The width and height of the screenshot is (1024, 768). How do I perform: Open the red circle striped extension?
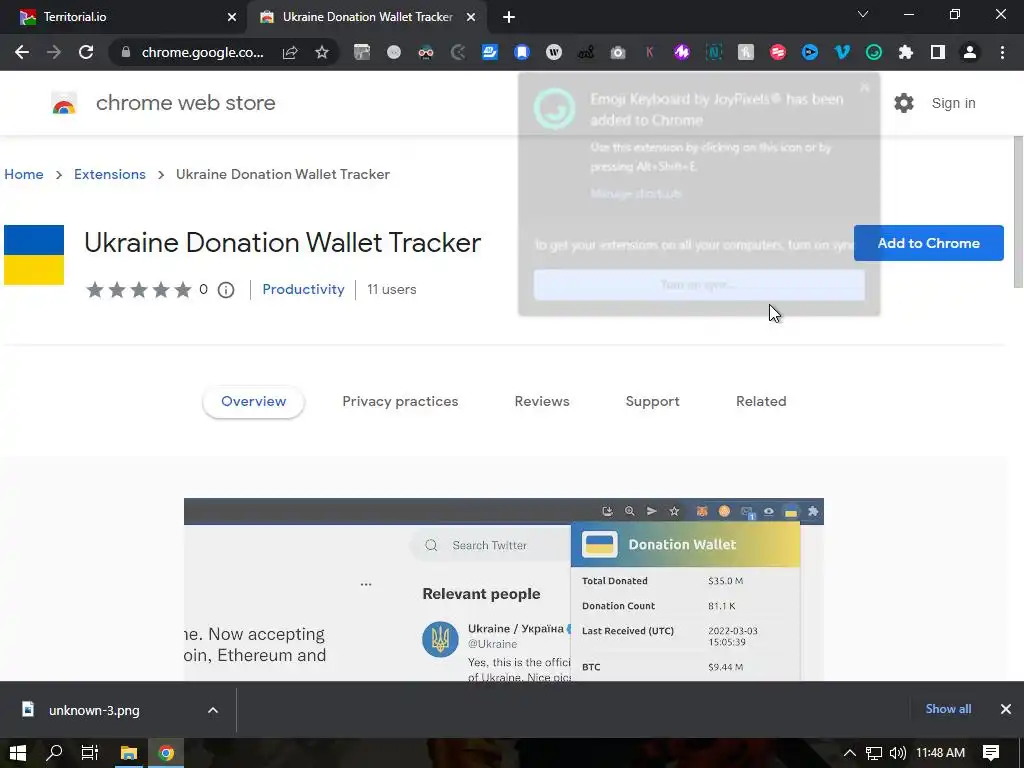(778, 52)
